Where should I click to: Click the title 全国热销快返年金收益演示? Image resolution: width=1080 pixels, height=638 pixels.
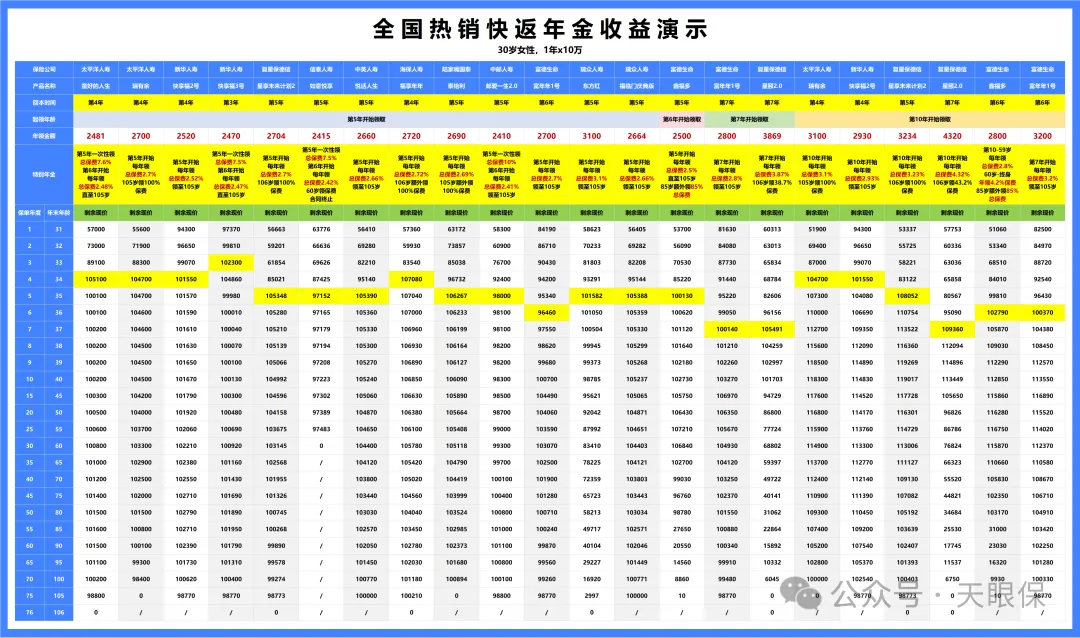[540, 30]
